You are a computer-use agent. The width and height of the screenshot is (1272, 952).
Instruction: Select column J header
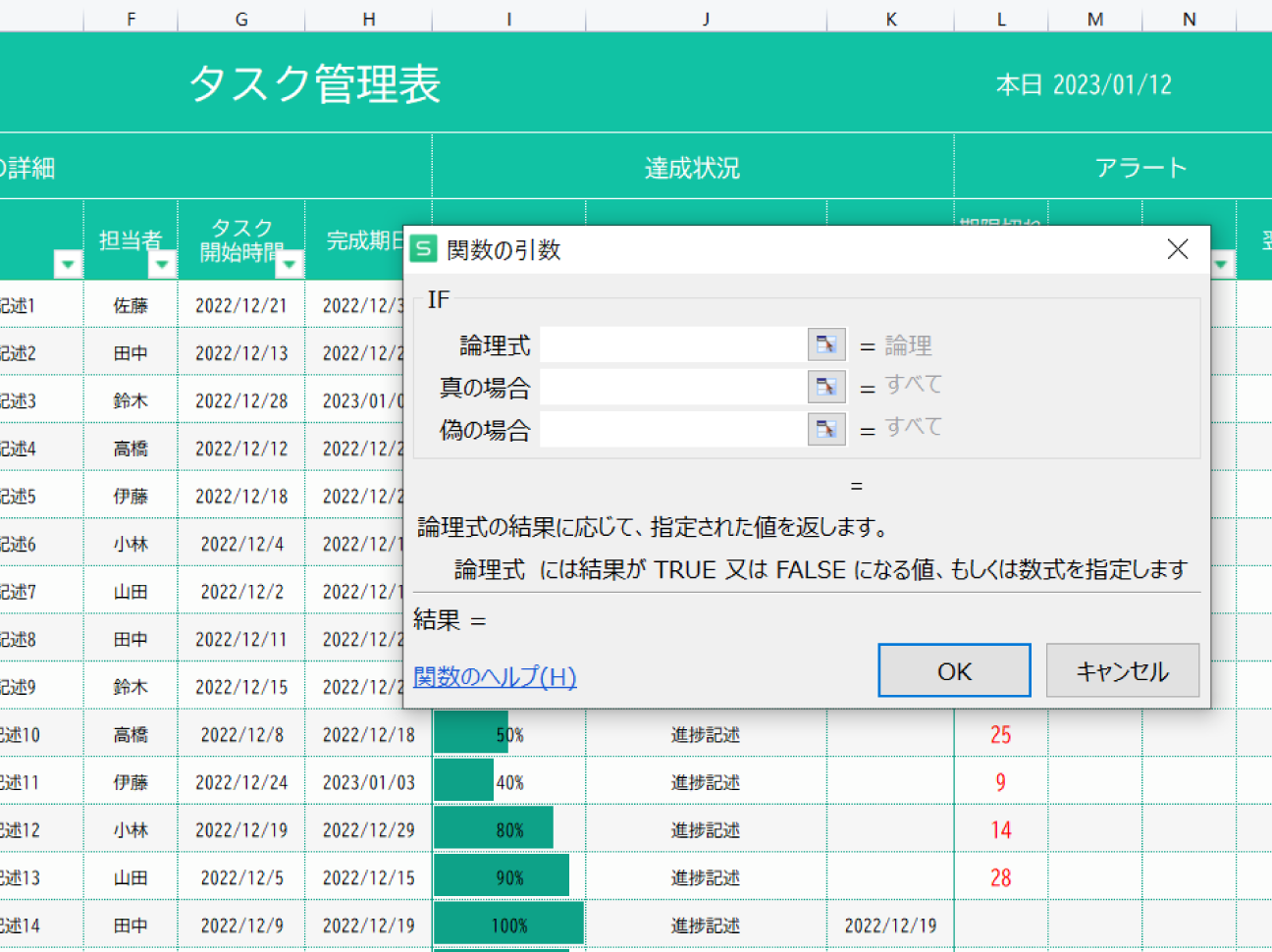pos(706,19)
